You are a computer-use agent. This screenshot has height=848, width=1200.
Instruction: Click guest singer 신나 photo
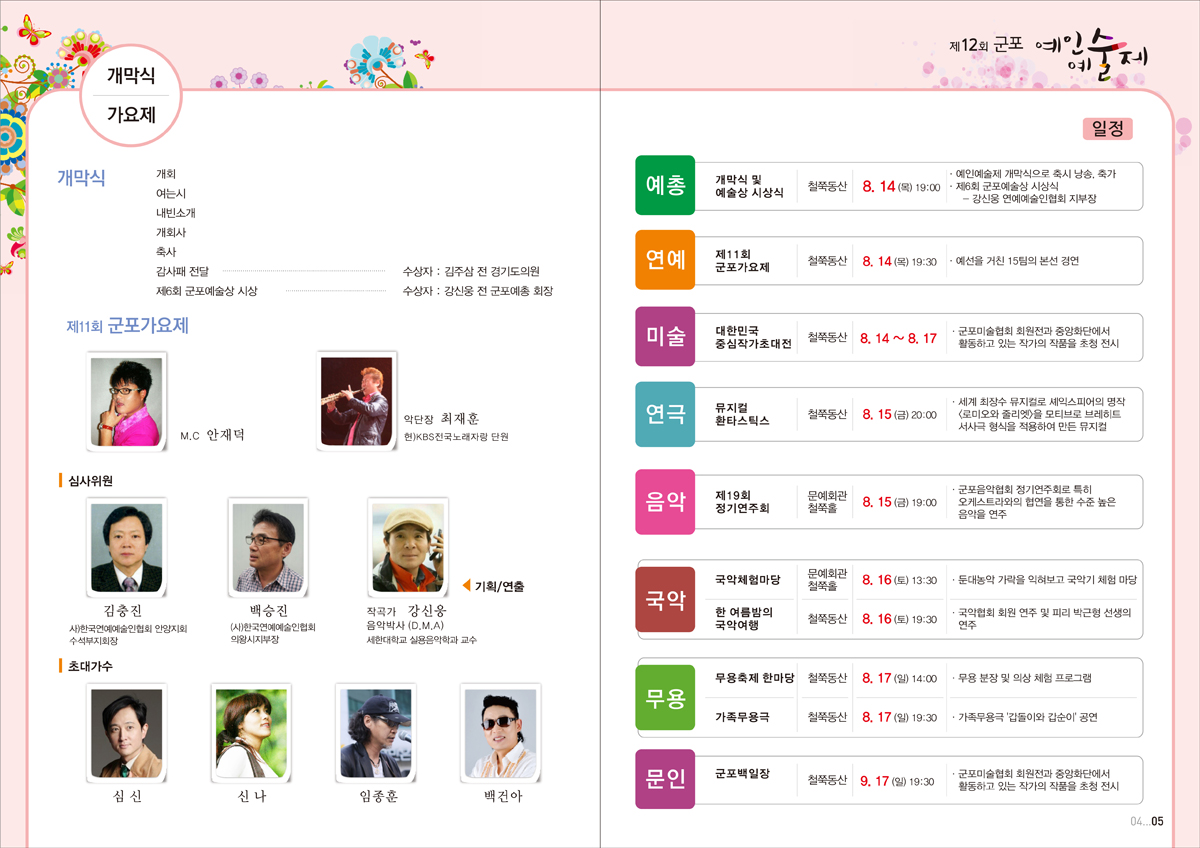pos(251,733)
